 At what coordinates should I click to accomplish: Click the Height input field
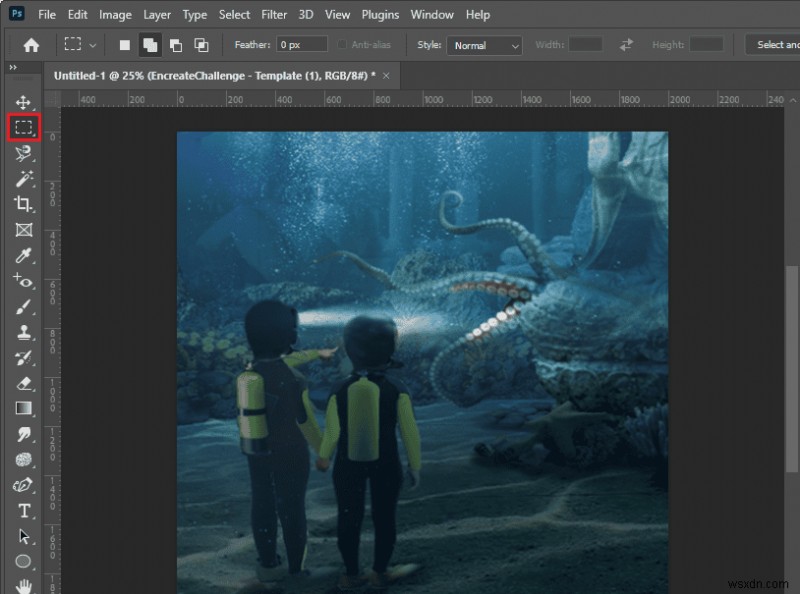(x=707, y=44)
